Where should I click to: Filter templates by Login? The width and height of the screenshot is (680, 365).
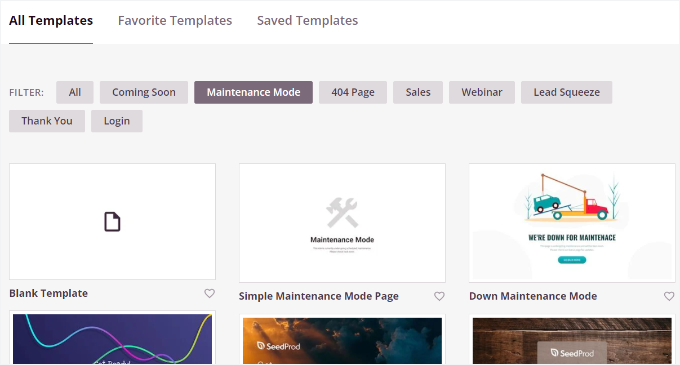pyautogui.click(x=117, y=121)
